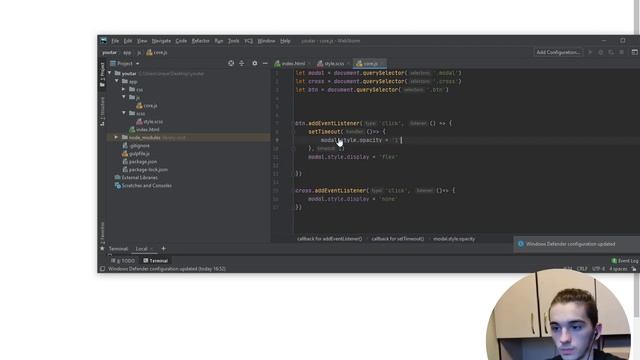Image resolution: width=640 pixels, height=360 pixels.
Task: Select External Libraries node
Action: (x=136, y=178)
